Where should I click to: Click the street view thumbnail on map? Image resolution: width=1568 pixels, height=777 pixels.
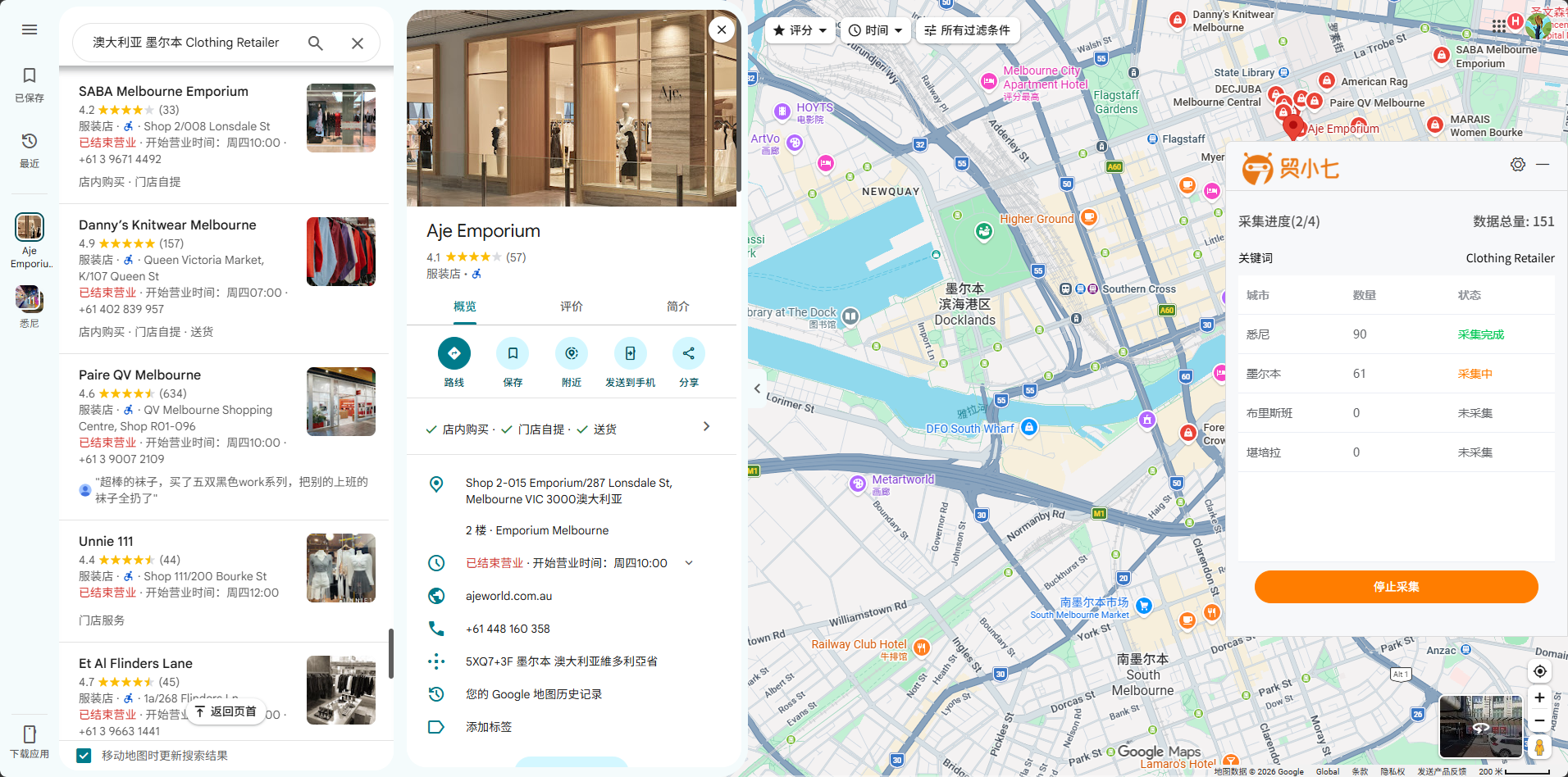pyautogui.click(x=1481, y=726)
